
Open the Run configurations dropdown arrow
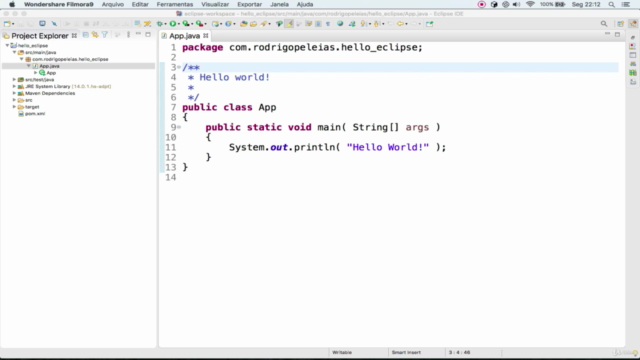[x=179, y=24]
